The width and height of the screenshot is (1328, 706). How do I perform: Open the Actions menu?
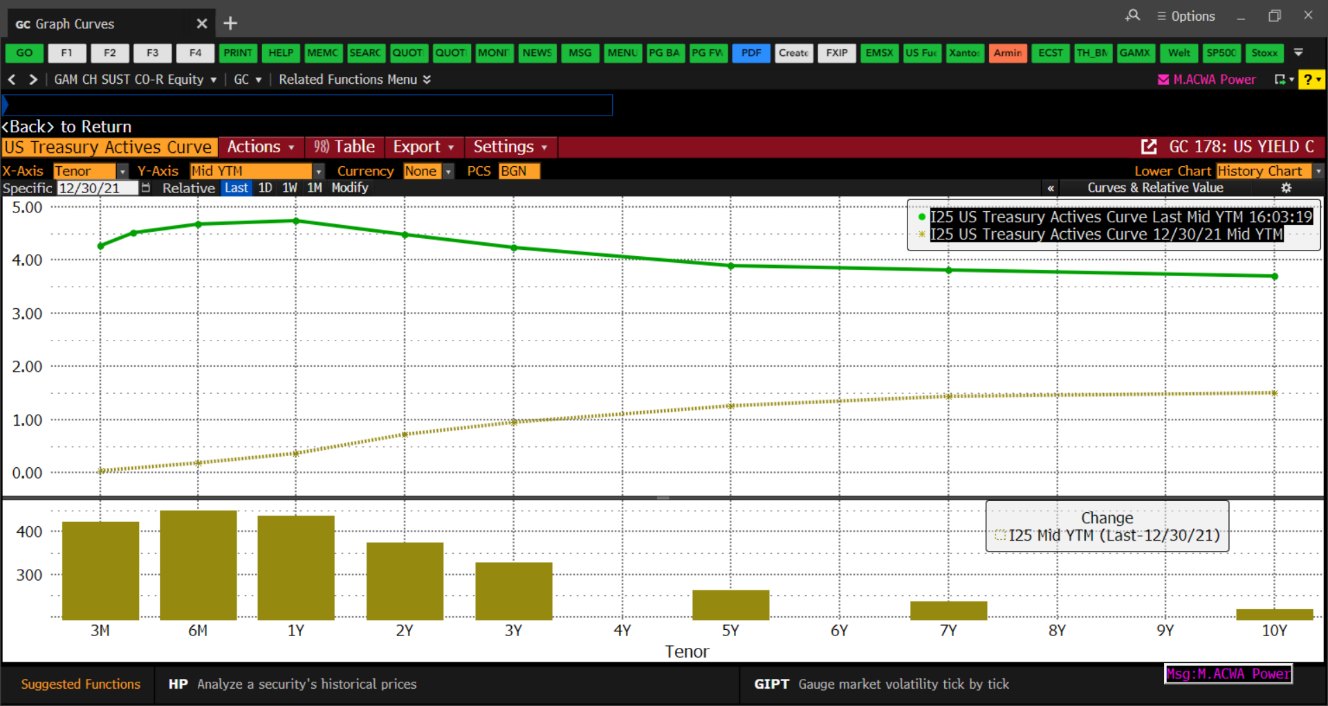261,147
